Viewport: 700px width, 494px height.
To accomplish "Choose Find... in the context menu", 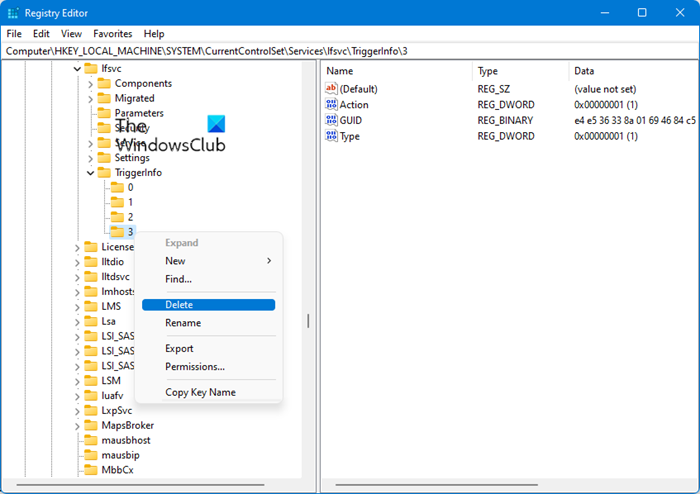I will point(208,279).
